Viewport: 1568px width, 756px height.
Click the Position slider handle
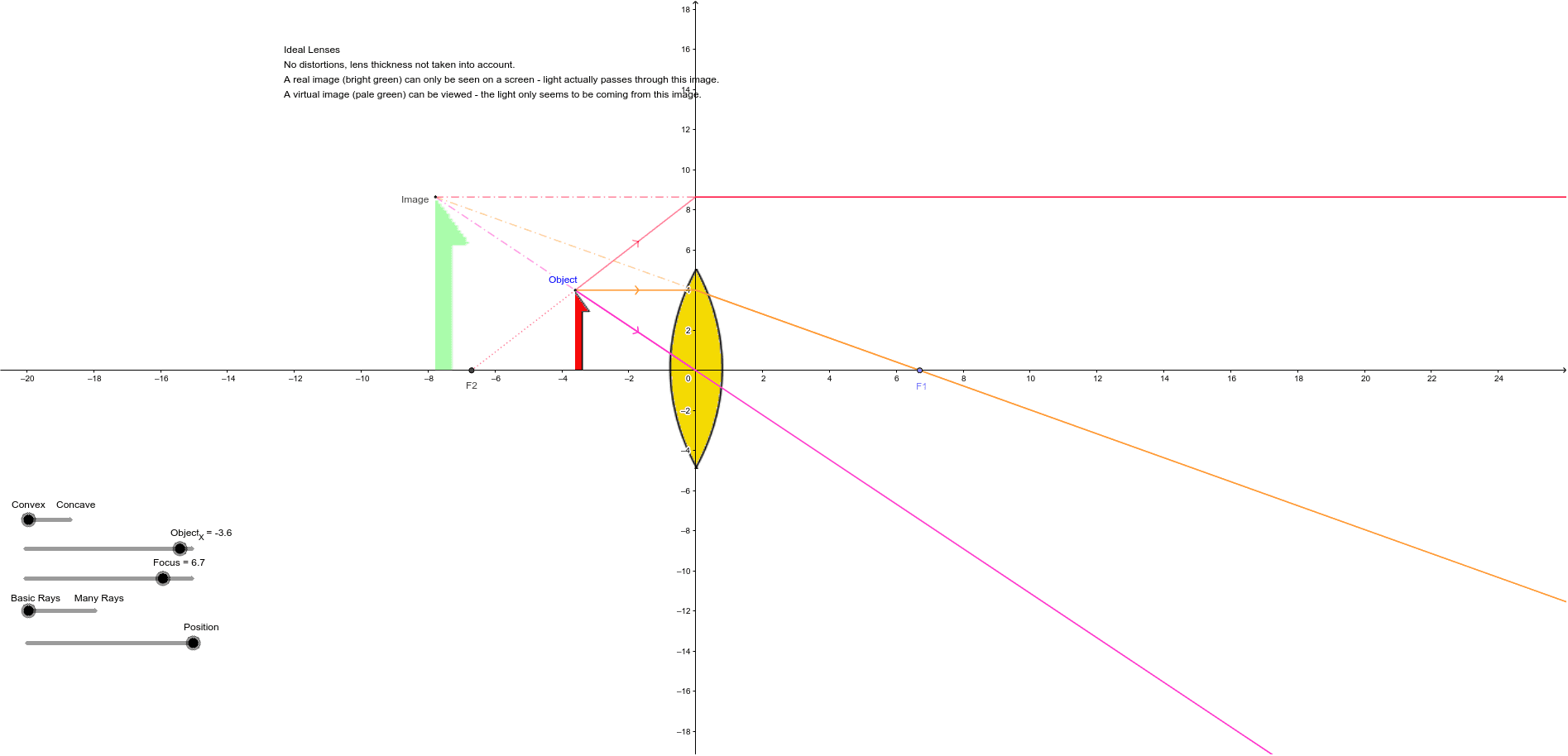click(x=194, y=642)
